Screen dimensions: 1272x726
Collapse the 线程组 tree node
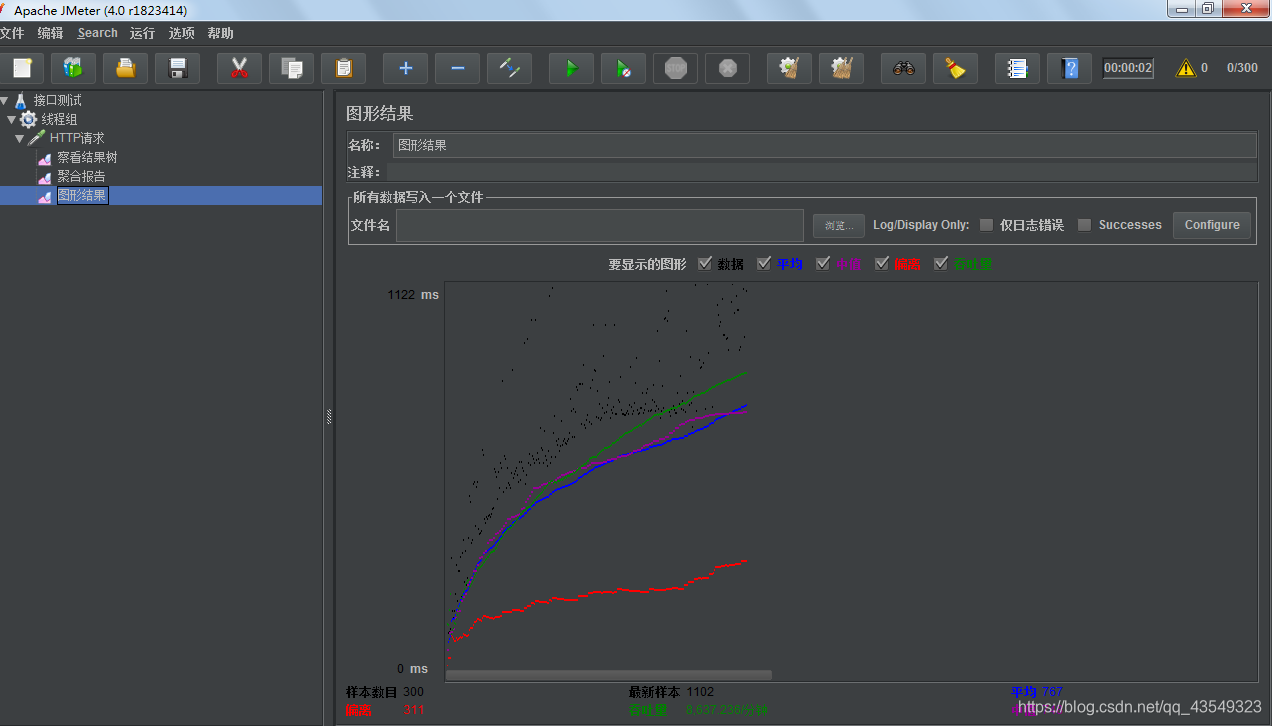point(12,119)
